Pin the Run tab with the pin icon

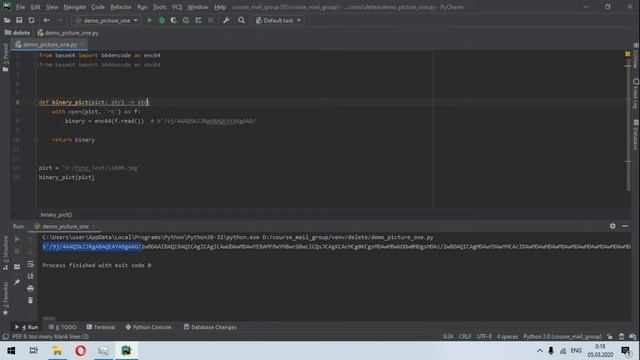pyautogui.click(x=17, y=282)
